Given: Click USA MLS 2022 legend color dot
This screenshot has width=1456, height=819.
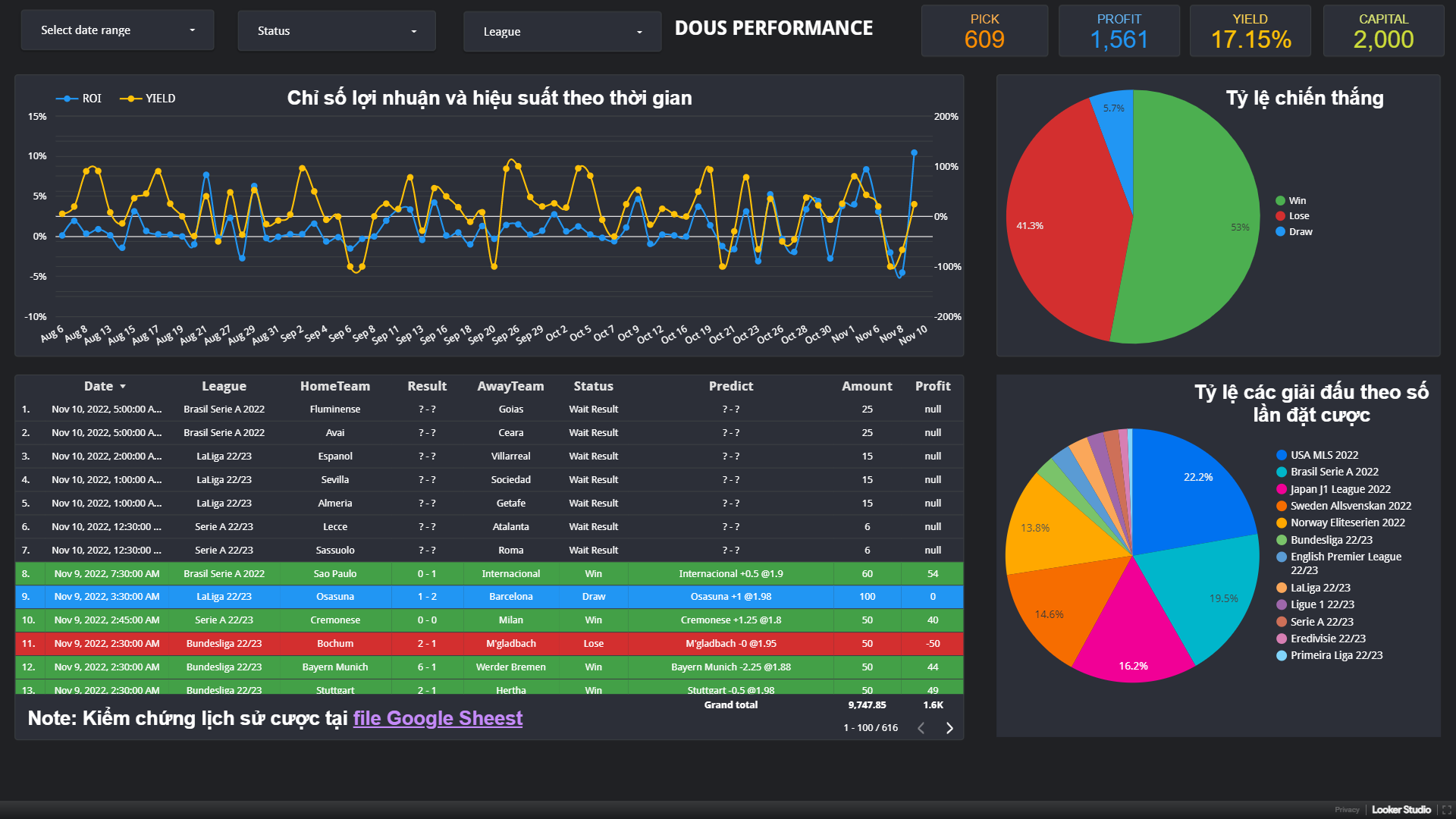Looking at the screenshot, I should click(1282, 455).
